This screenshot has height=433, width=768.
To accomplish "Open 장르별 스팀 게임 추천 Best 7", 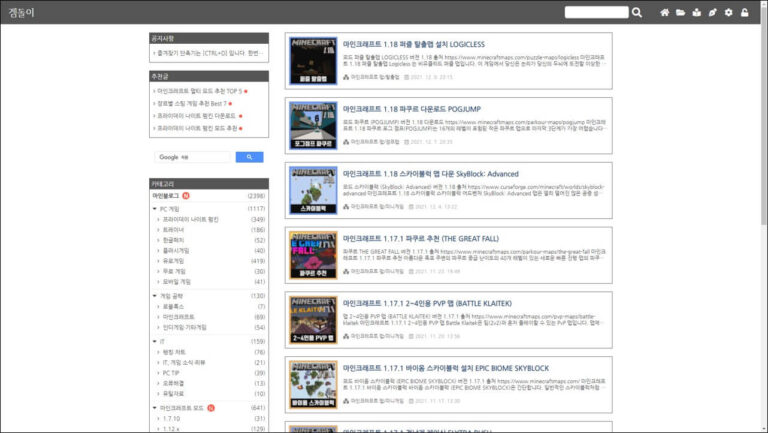I will point(192,103).
